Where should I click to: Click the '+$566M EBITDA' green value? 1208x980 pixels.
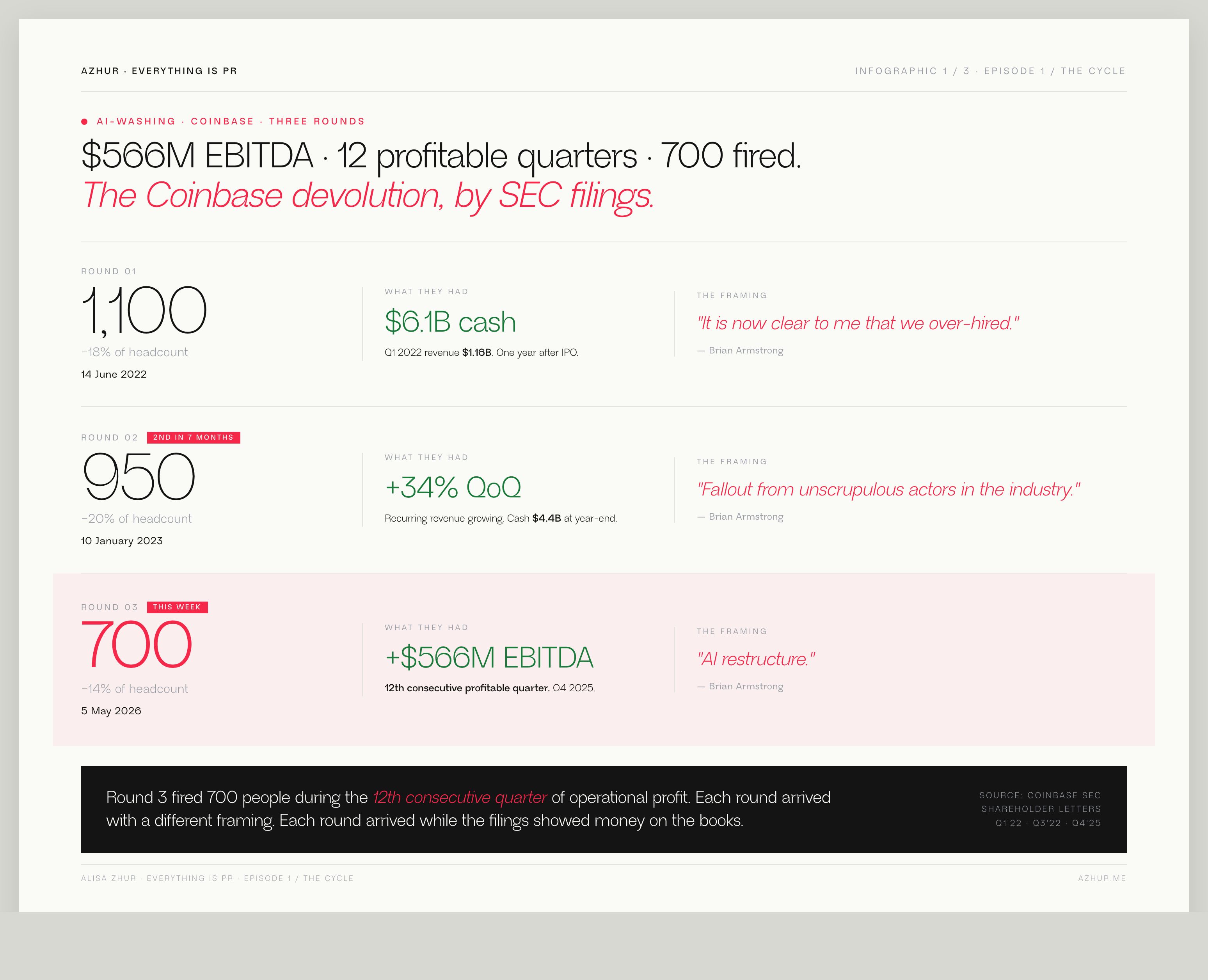point(489,657)
